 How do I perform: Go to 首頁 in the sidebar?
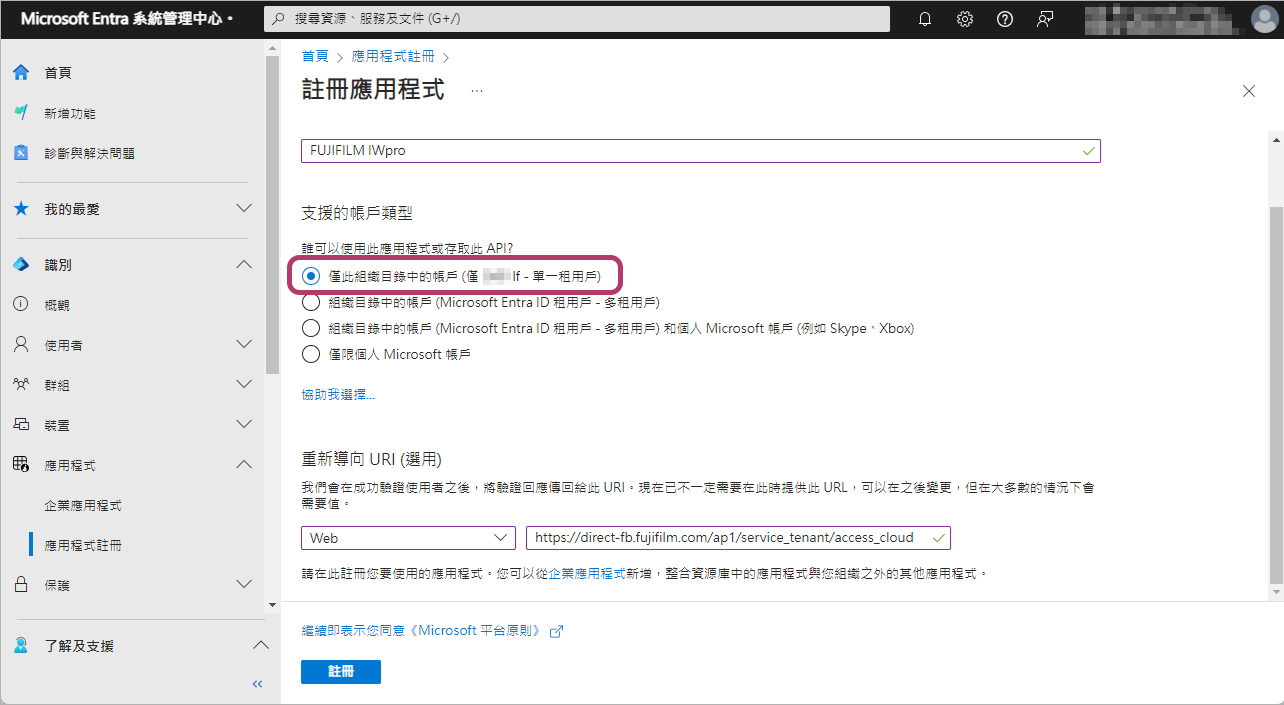[58, 73]
